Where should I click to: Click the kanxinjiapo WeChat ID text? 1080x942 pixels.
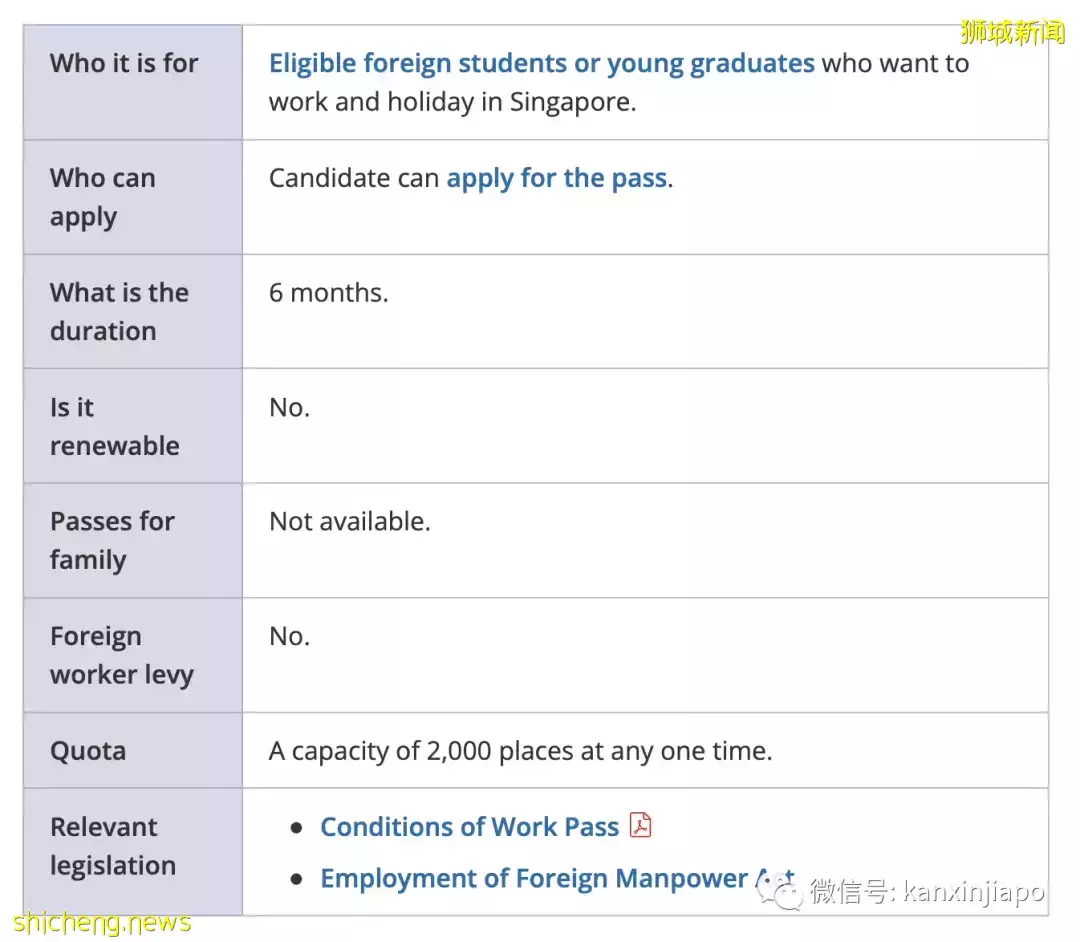pos(973,891)
